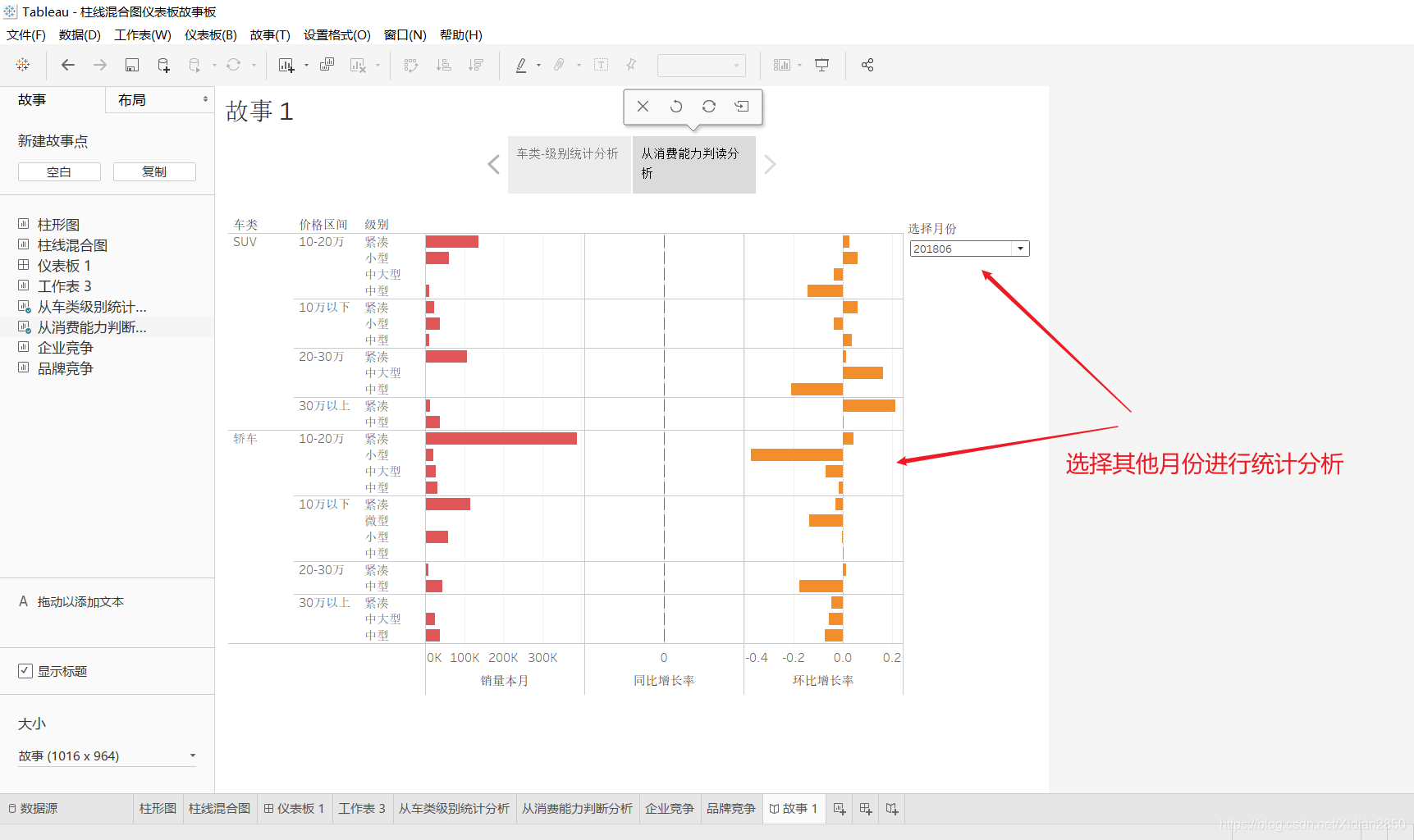Screen dimensions: 1414x840
Task: Click the 拖动以添加文本 text object
Action: click(x=80, y=601)
